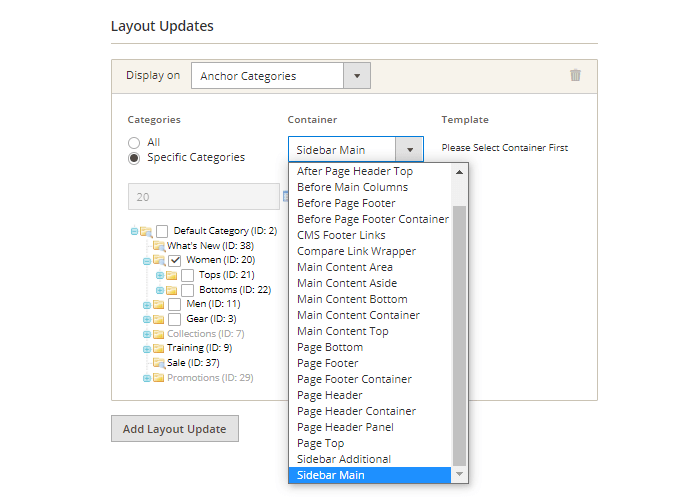This screenshot has height=500, width=685.
Task: Pick the Sidebar Additional container option
Action: tap(344, 459)
